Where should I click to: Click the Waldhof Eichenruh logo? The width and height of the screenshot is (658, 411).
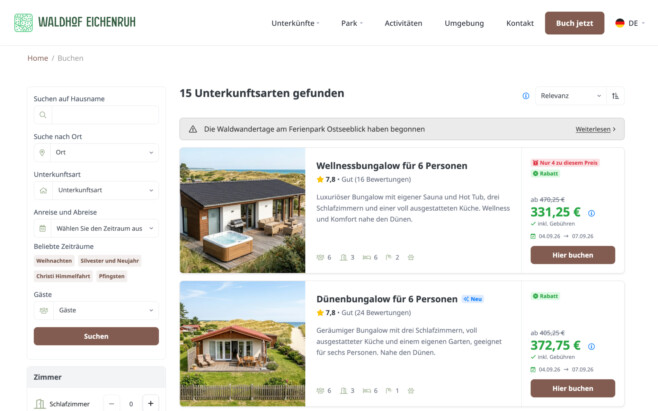coord(75,22)
